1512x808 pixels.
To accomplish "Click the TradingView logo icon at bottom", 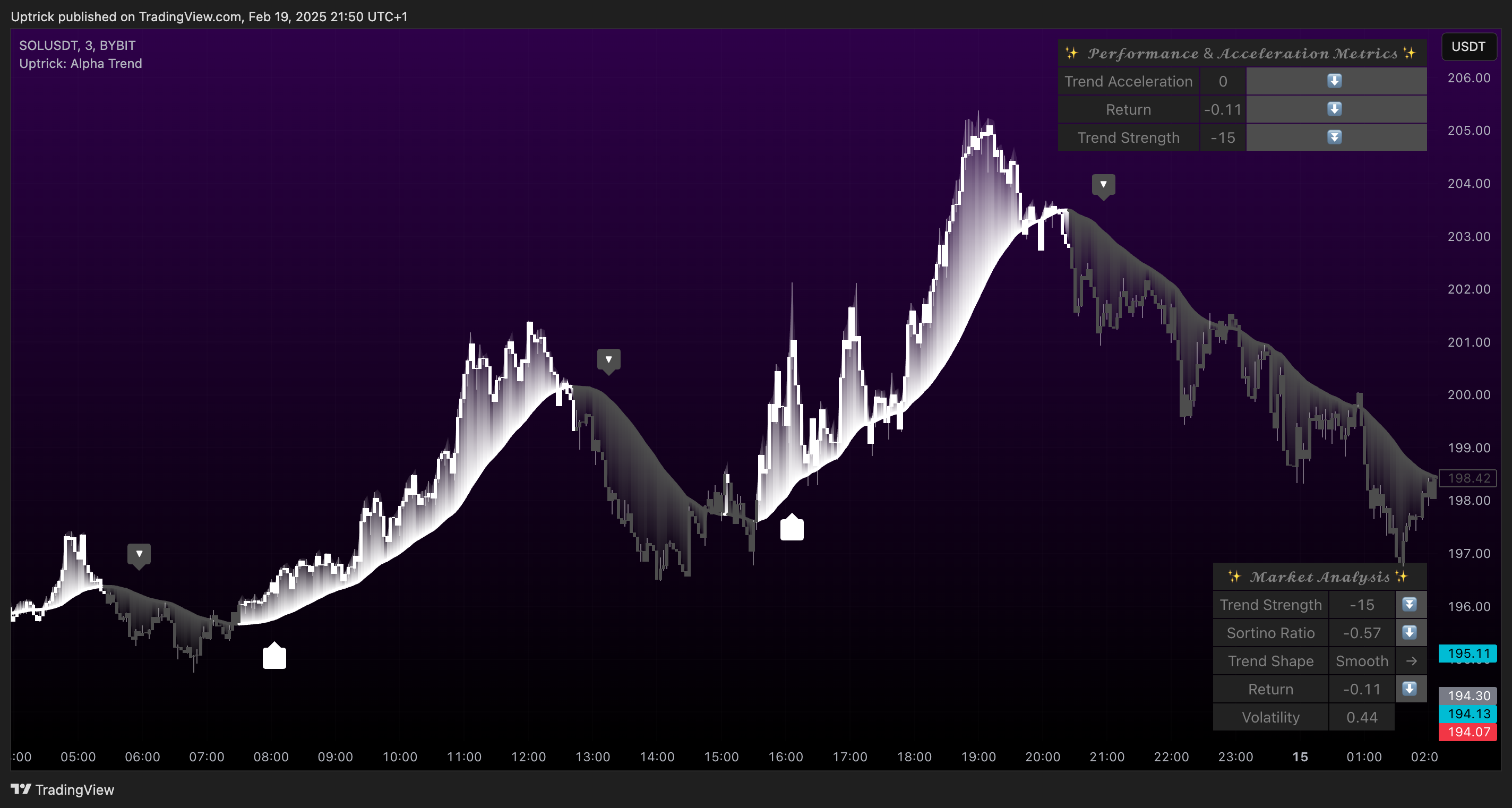I will tap(21, 789).
